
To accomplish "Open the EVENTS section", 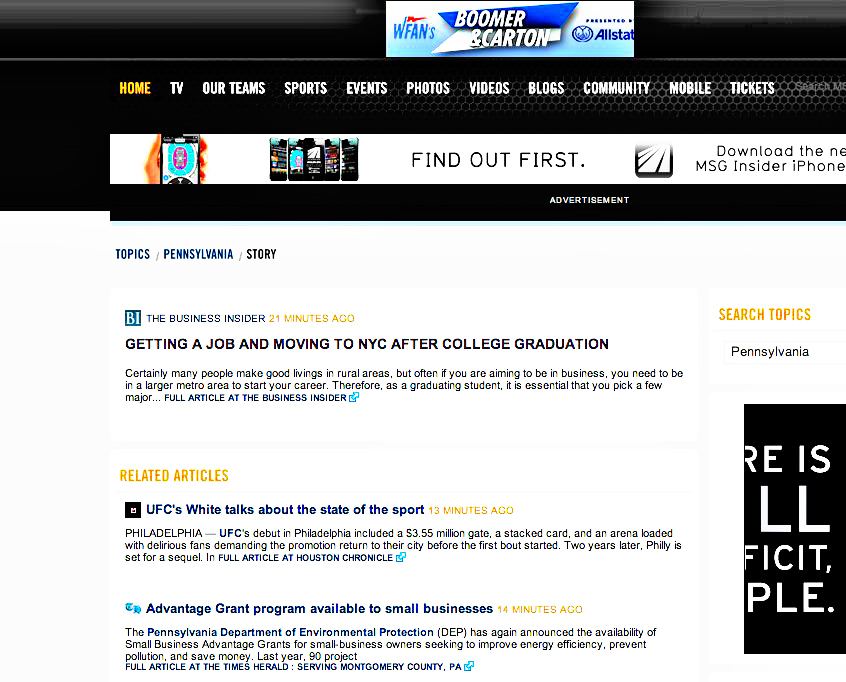I will click(x=366, y=88).
